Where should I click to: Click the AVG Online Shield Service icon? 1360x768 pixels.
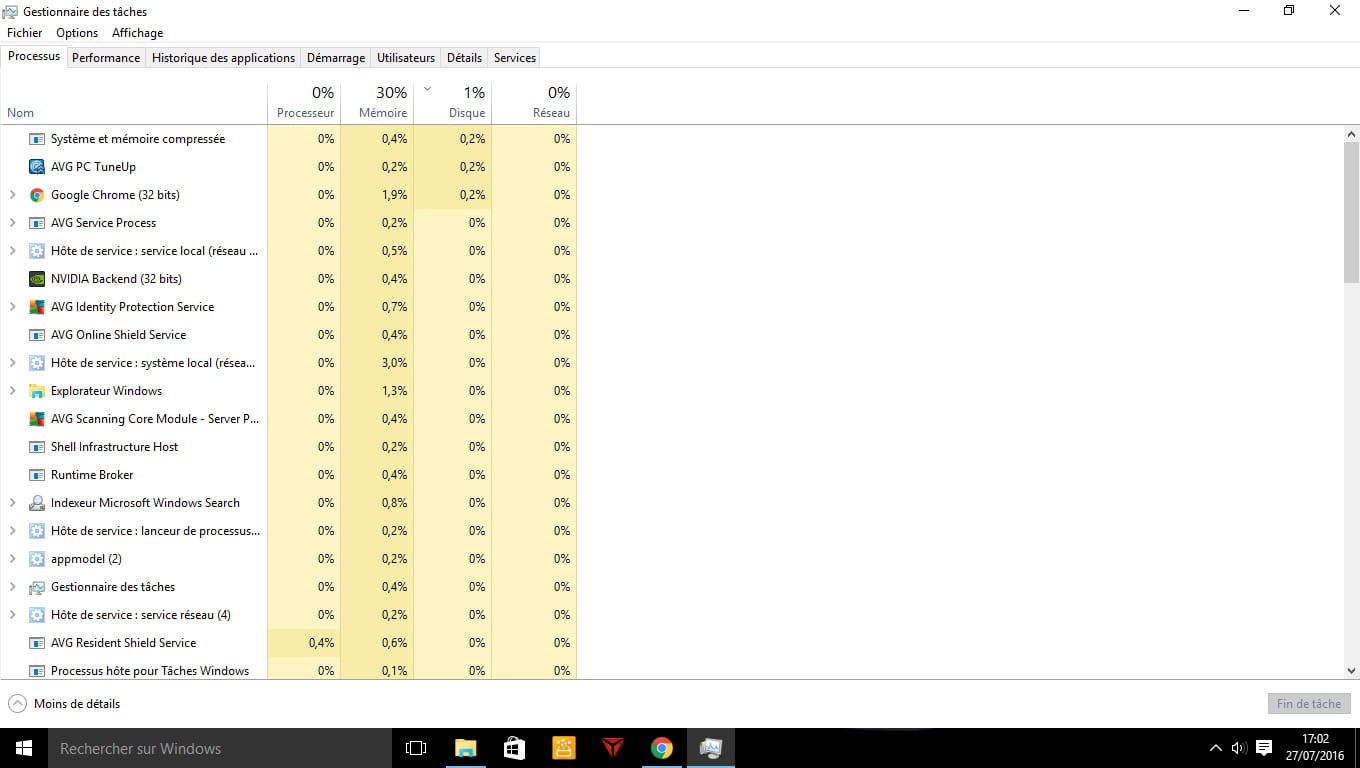[37, 335]
